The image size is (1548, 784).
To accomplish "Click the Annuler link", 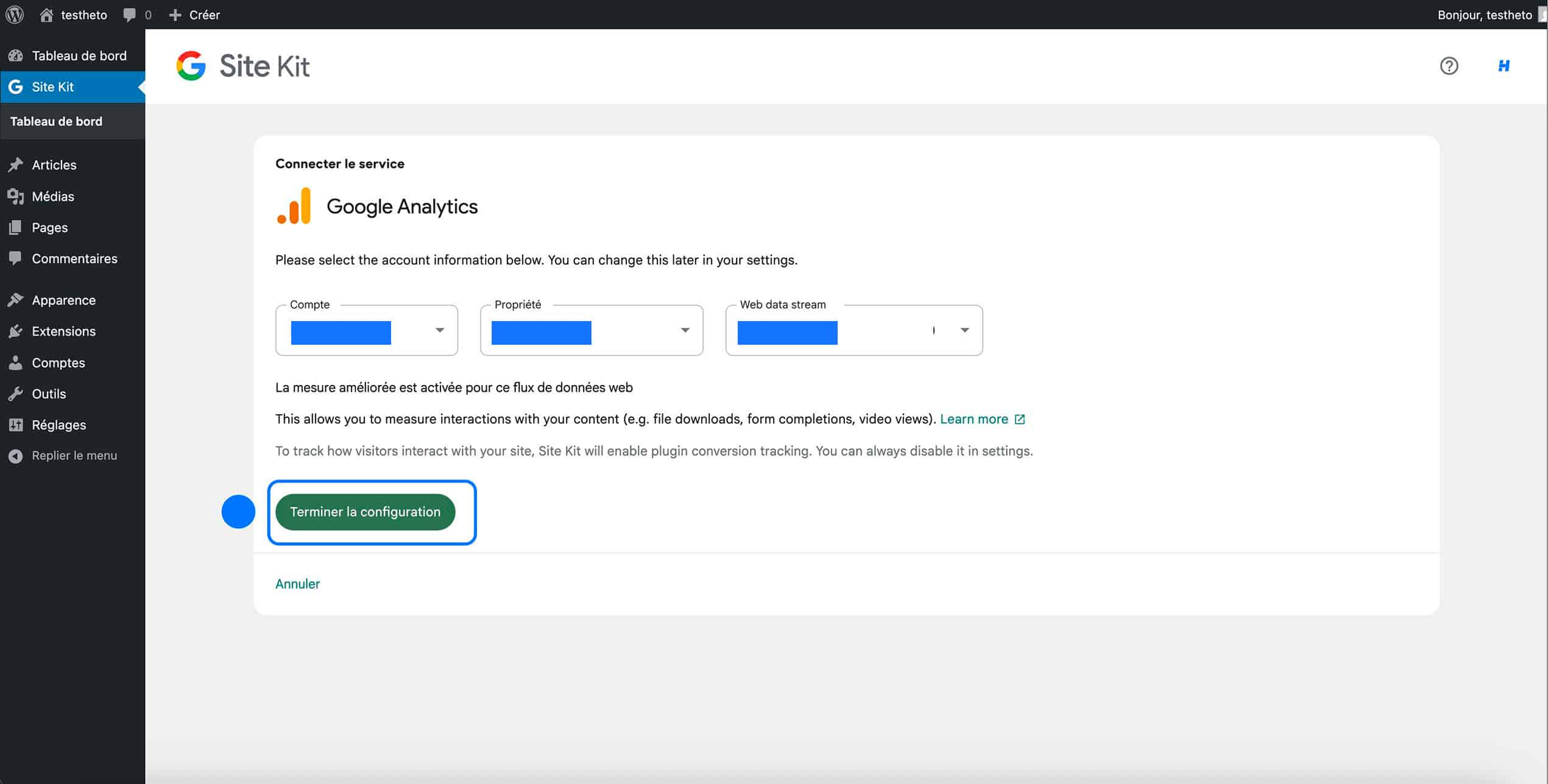I will 297,584.
